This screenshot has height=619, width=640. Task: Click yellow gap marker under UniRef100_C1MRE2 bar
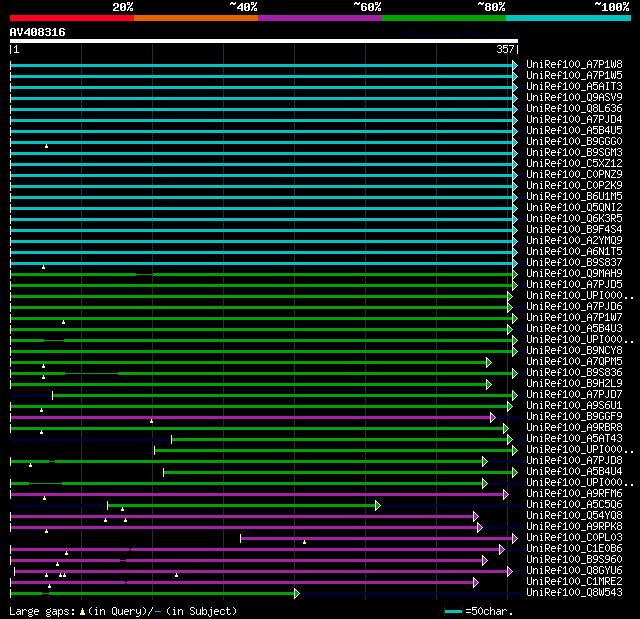pyautogui.click(x=49, y=586)
